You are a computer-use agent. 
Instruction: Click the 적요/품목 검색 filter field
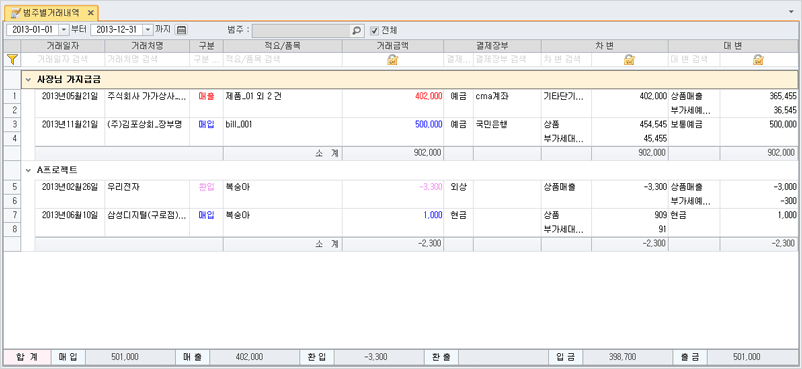[283, 60]
